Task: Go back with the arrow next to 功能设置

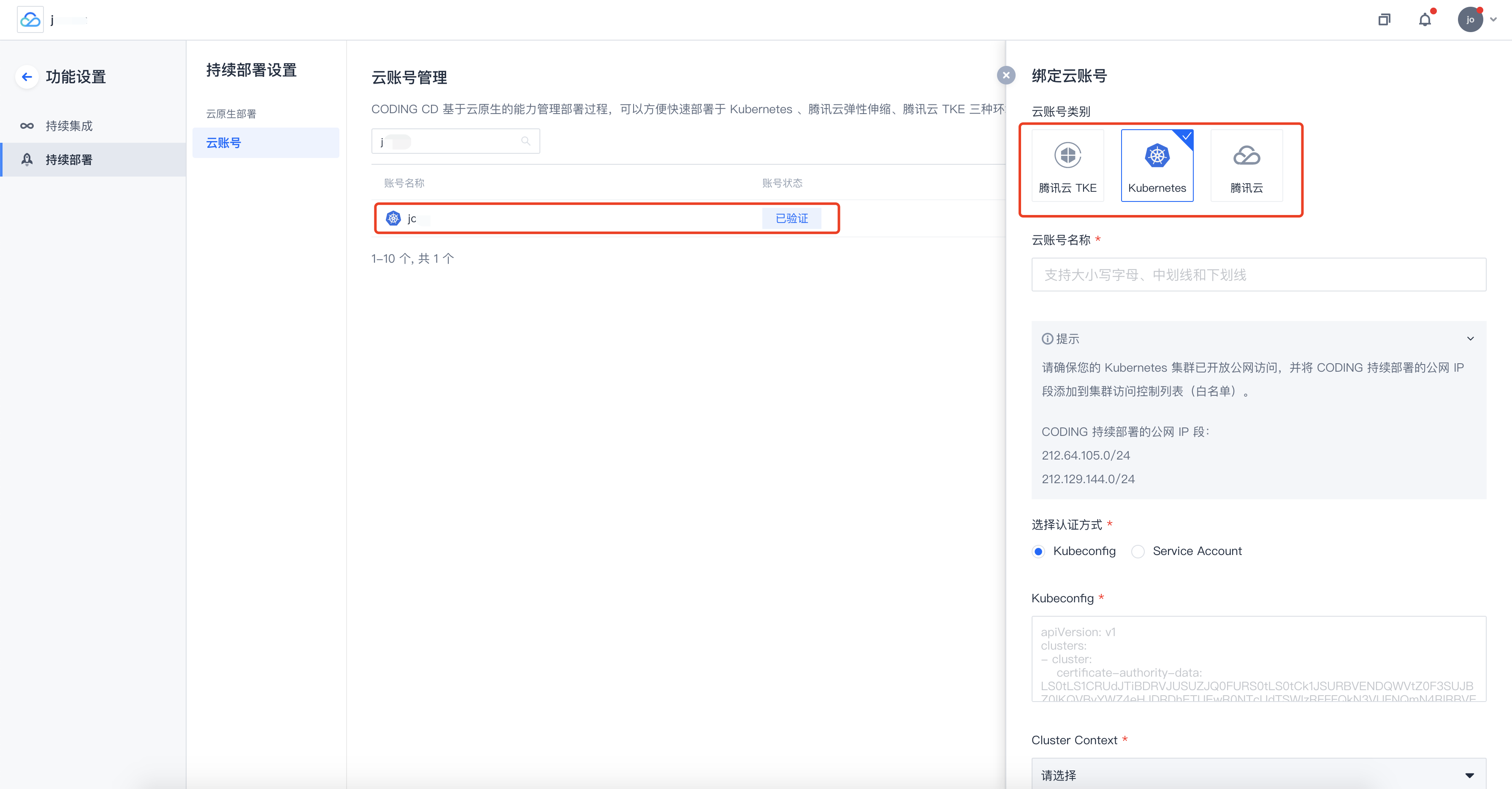Action: tap(27, 77)
